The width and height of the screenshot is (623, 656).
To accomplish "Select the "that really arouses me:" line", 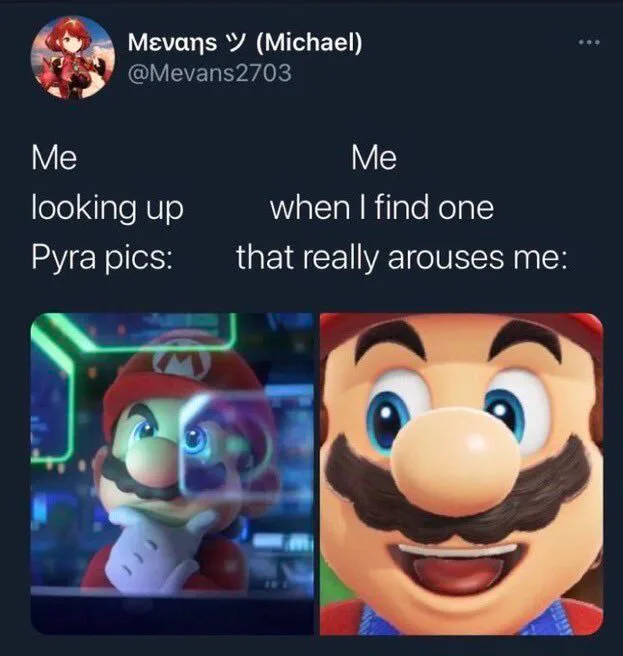I will [402, 257].
